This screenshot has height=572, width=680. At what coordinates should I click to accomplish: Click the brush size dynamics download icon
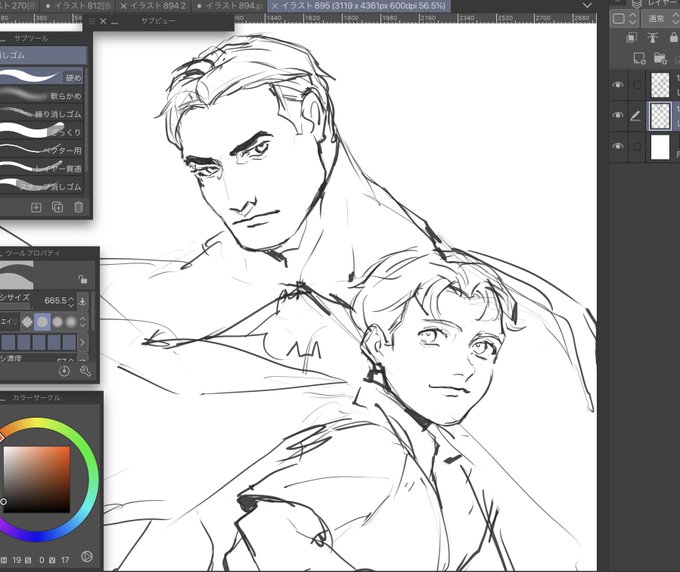click(82, 301)
